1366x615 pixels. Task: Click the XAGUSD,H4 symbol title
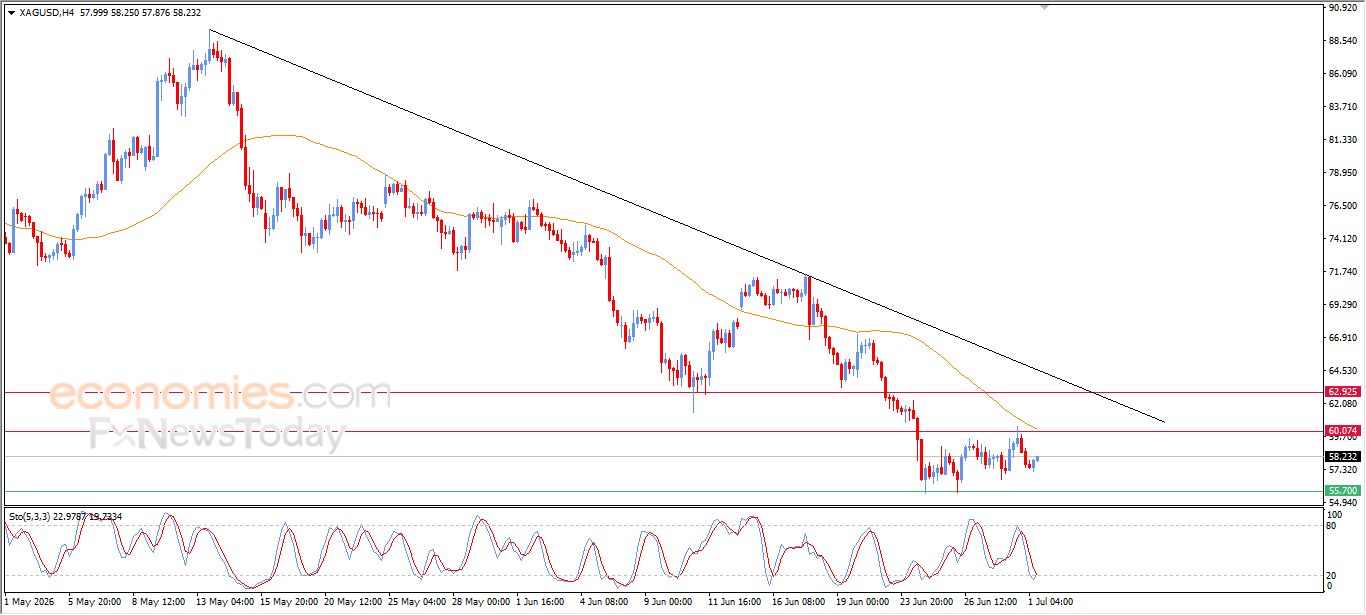click(45, 13)
